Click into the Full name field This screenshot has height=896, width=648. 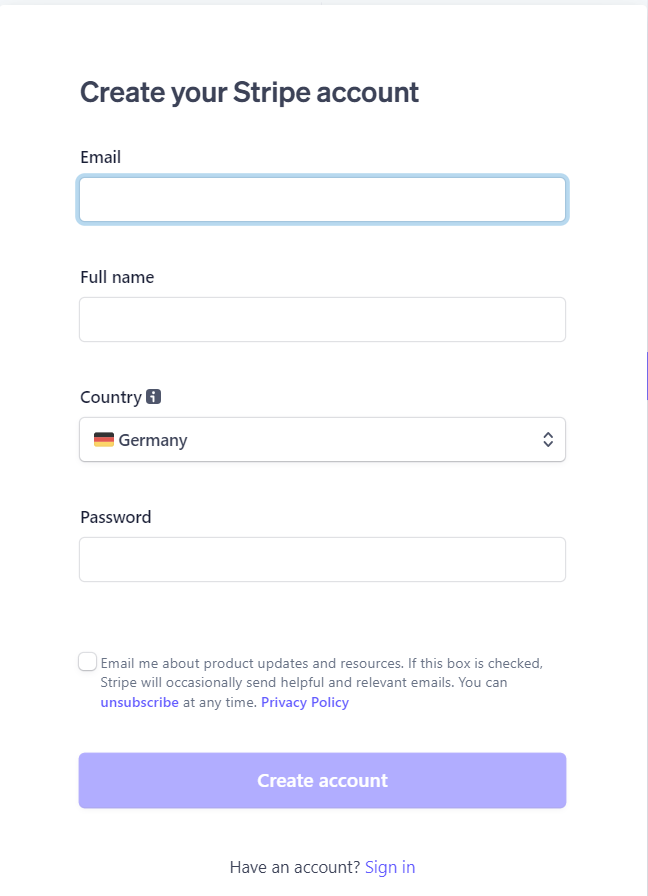tap(322, 319)
